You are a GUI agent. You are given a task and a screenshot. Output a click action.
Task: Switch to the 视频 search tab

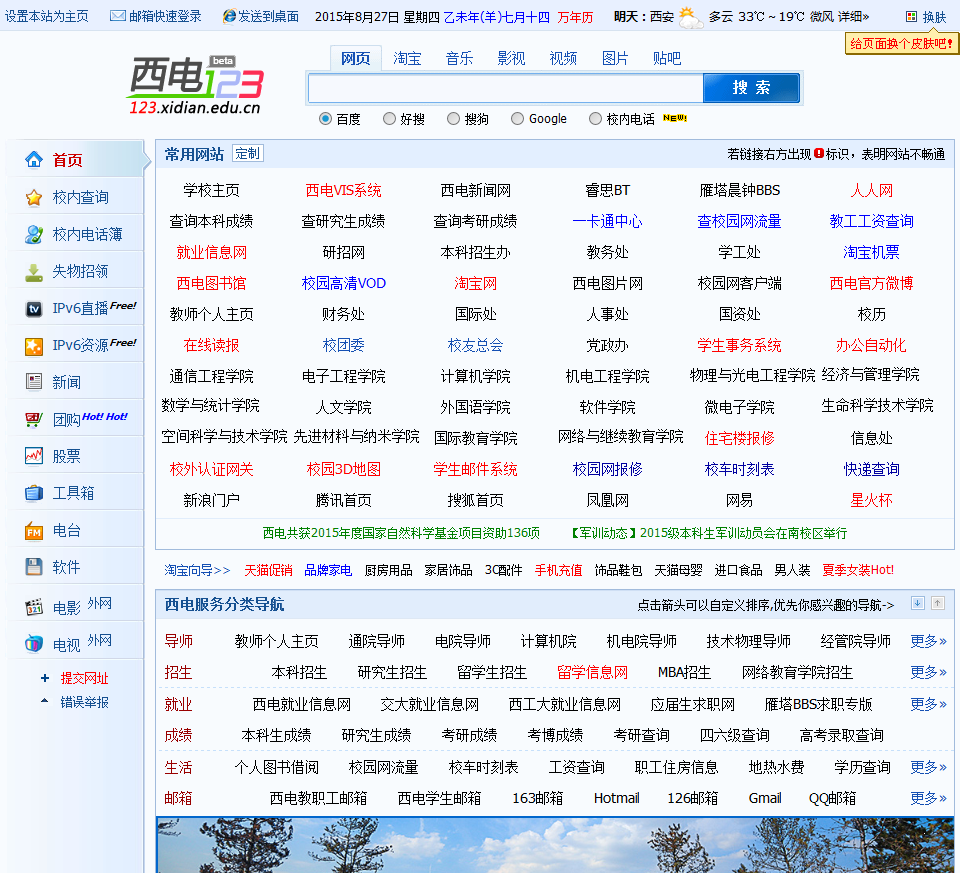[563, 58]
